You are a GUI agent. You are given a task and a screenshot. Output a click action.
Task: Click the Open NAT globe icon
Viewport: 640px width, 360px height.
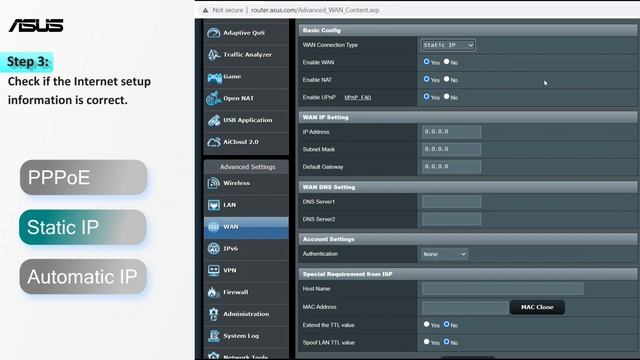point(213,98)
